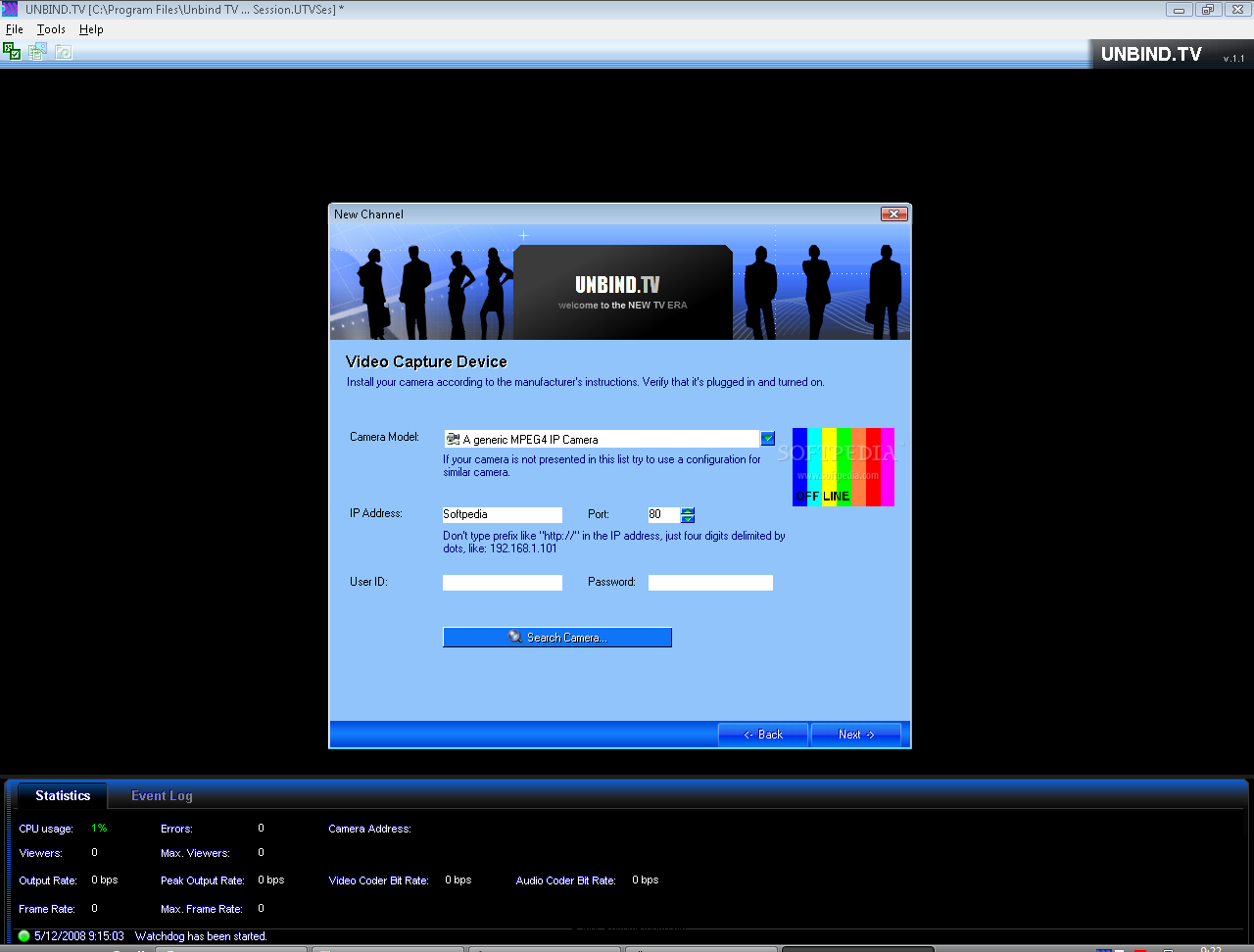Click the "Max. Frame Rate:" statistics label
The image size is (1254, 952).
point(202,909)
